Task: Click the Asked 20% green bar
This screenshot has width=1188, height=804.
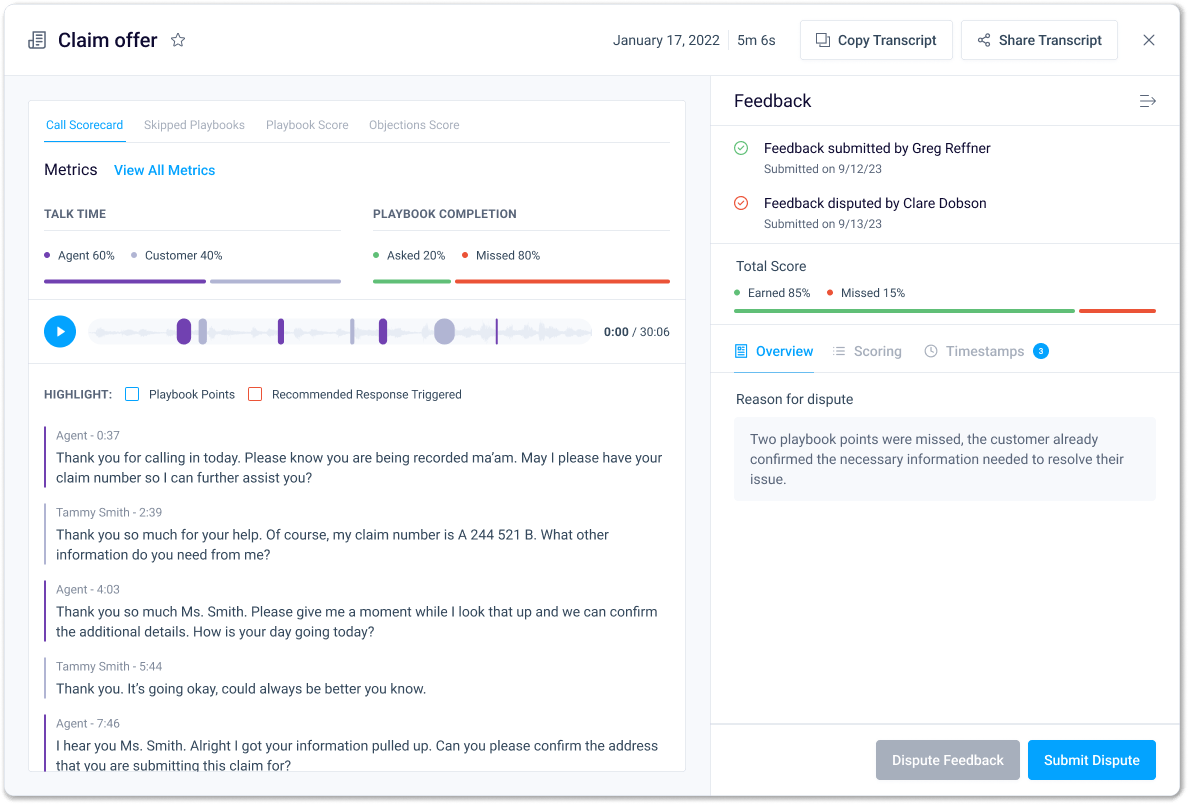Action: (411, 281)
